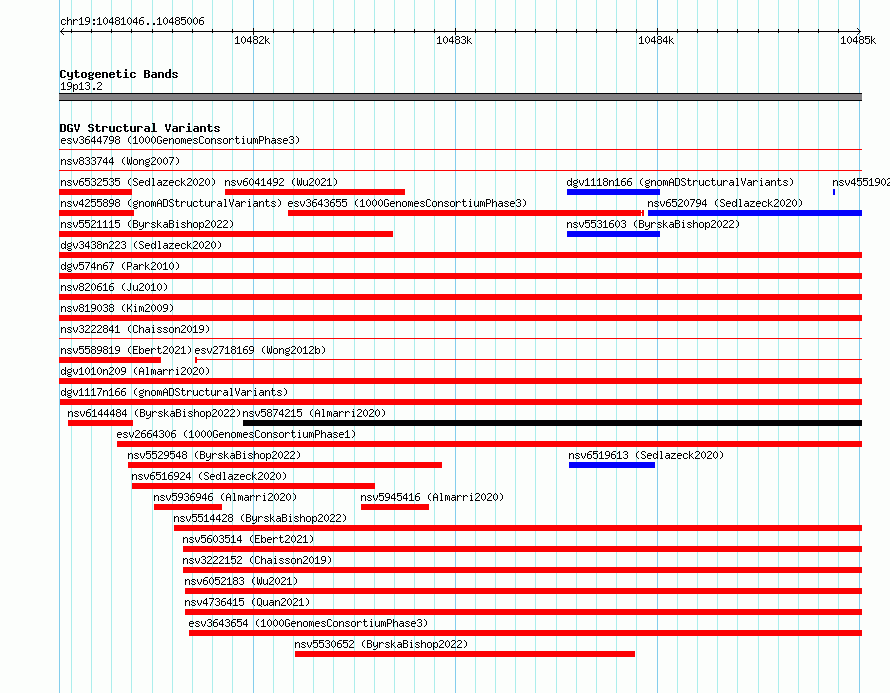The height and width of the screenshot is (693, 890).
Task: Click the red nsv5589819 feature bar
Action: pyautogui.click(x=110, y=360)
